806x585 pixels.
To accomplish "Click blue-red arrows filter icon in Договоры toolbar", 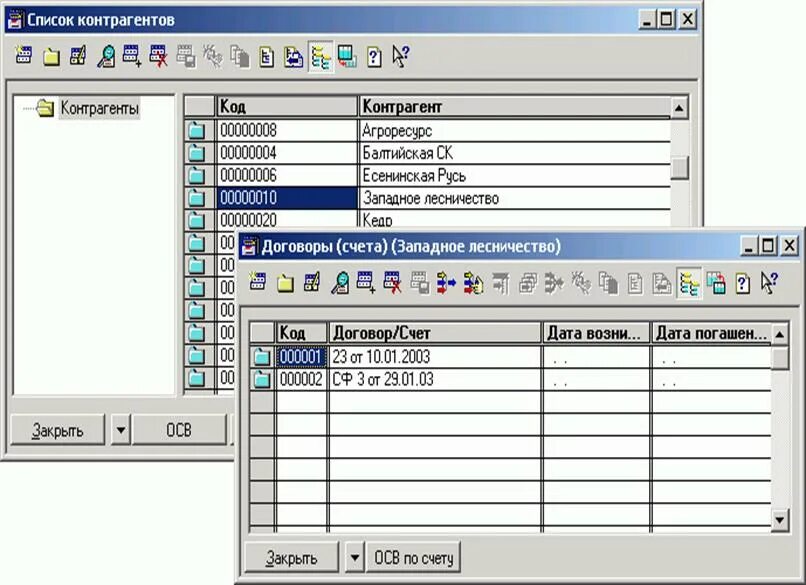I will (x=446, y=283).
